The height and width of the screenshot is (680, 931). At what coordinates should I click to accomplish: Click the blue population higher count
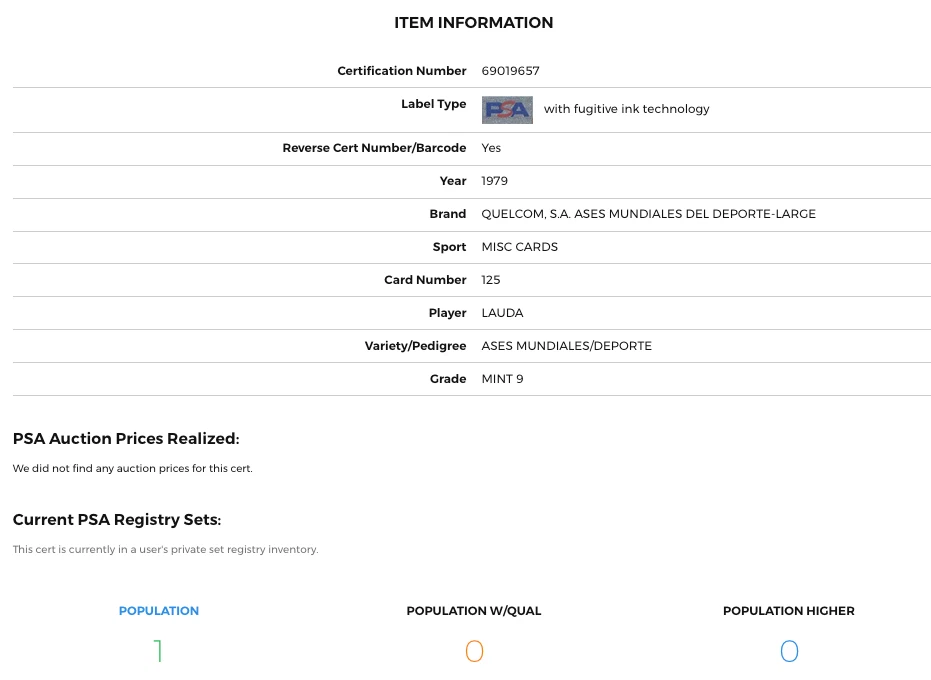click(789, 652)
